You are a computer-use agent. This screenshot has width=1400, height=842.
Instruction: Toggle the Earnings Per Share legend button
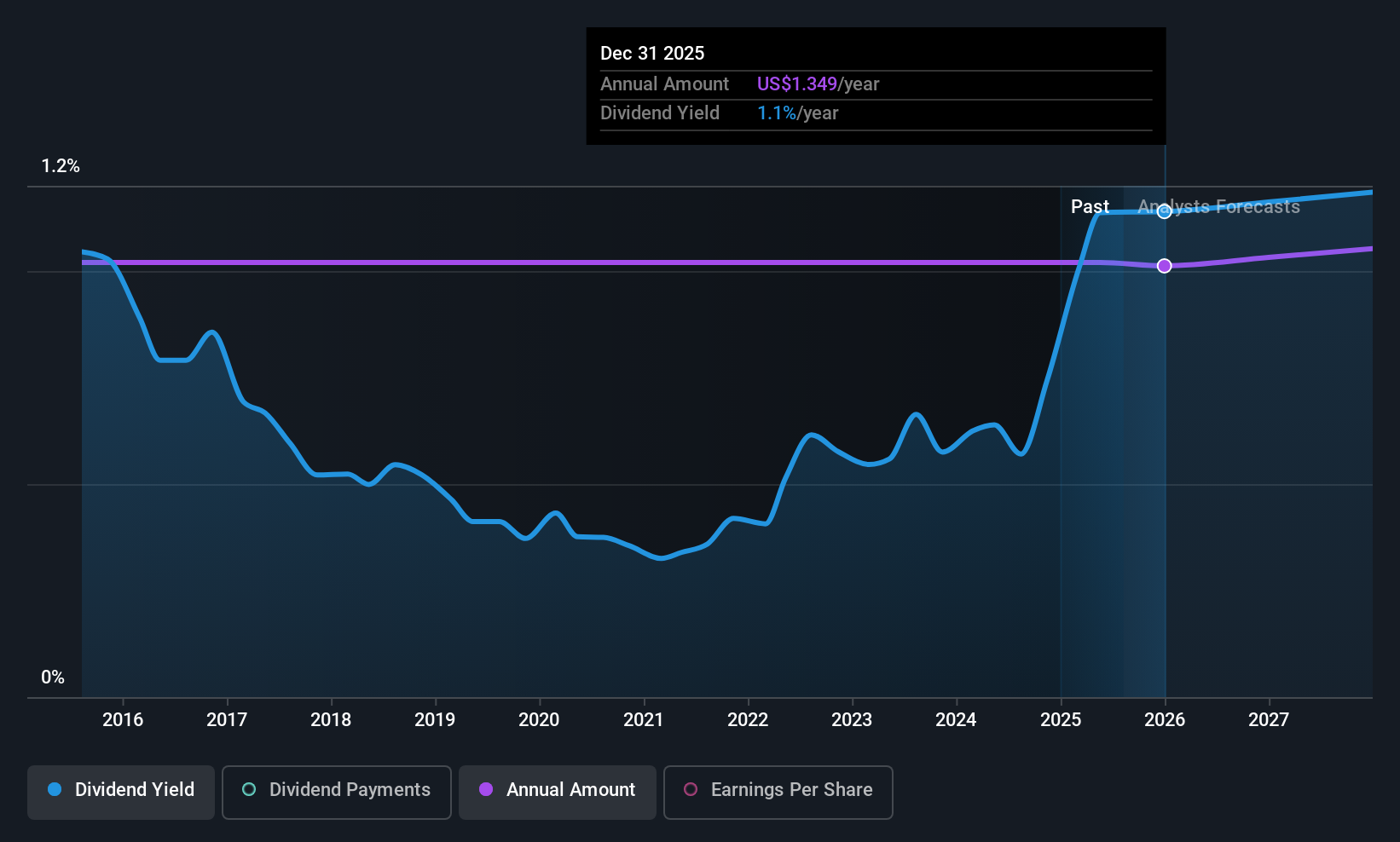[x=778, y=793]
